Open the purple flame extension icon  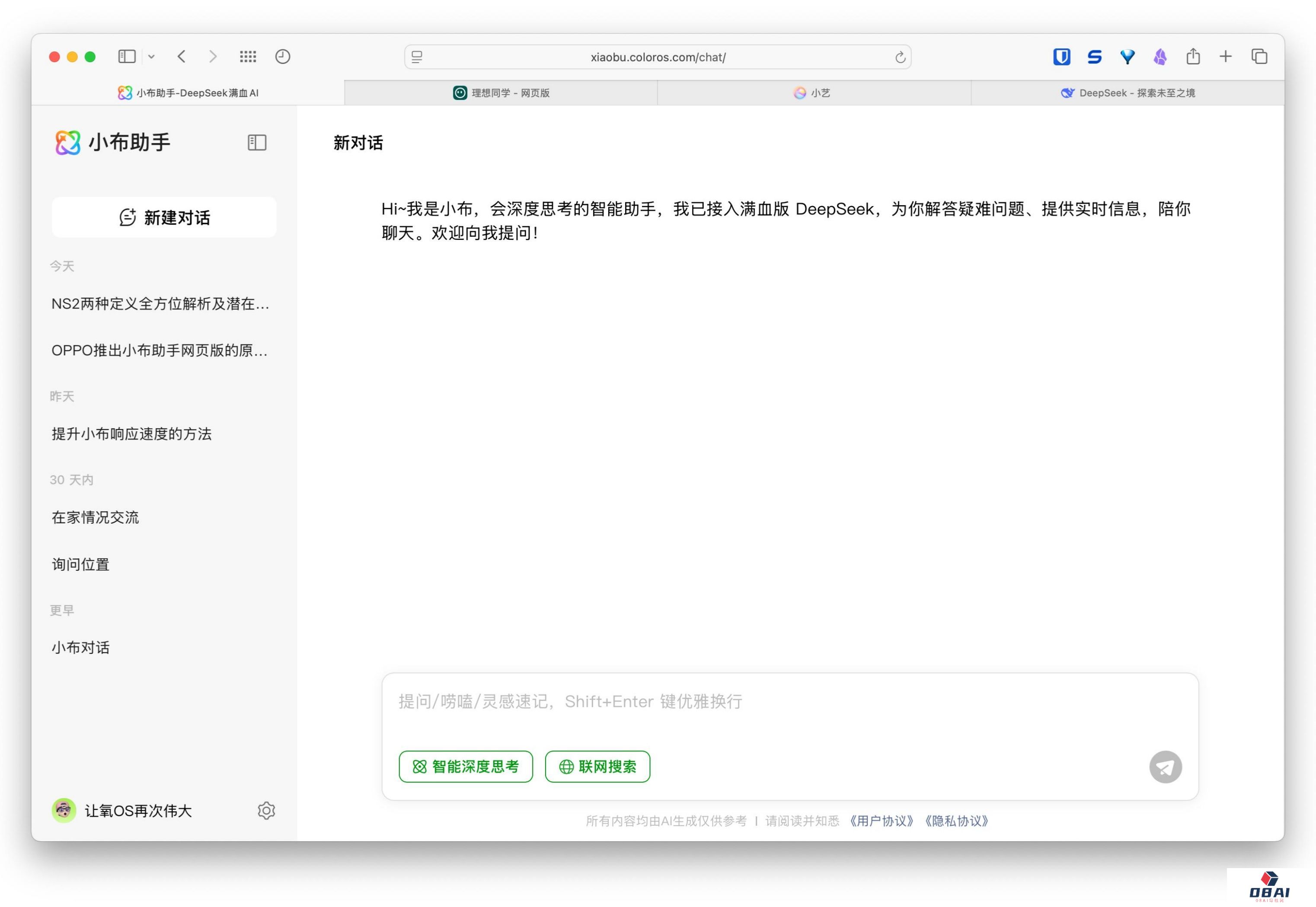[x=1160, y=57]
